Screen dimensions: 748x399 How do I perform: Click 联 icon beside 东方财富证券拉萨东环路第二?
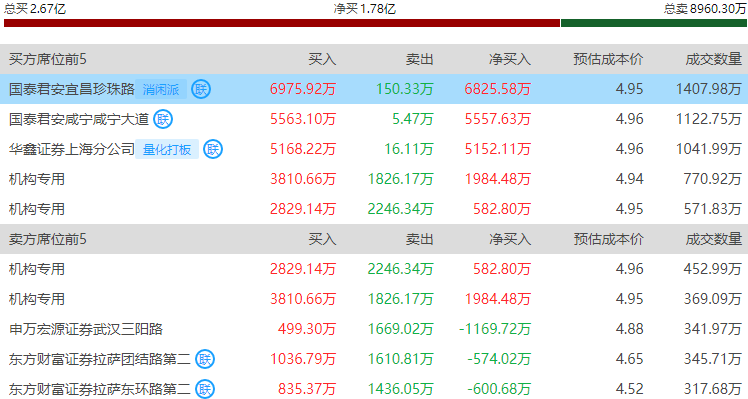click(x=205, y=389)
